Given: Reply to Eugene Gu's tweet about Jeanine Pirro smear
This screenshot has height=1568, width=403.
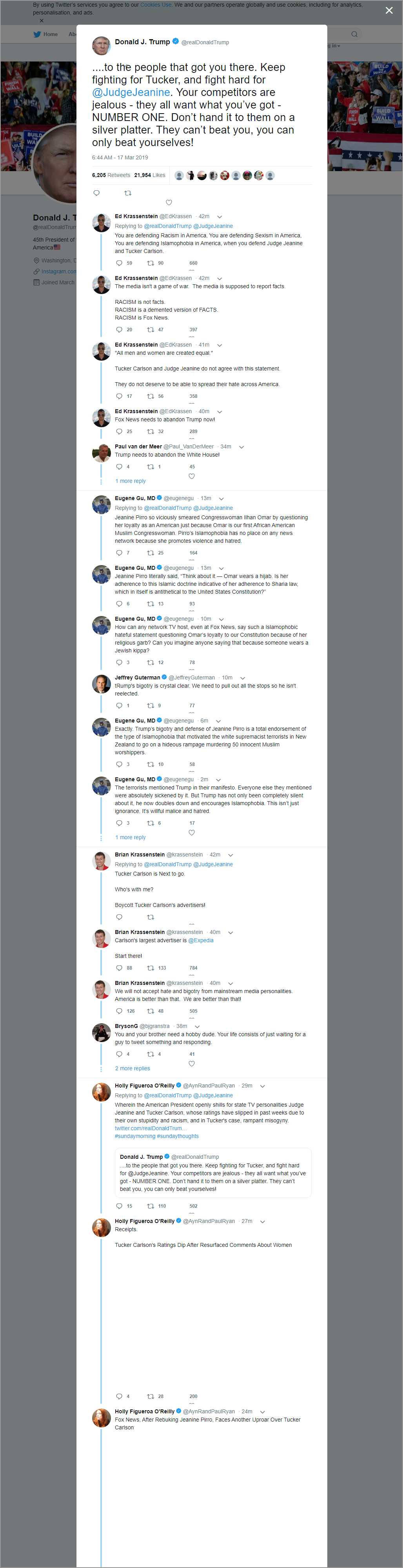Looking at the screenshot, I should coord(119,553).
